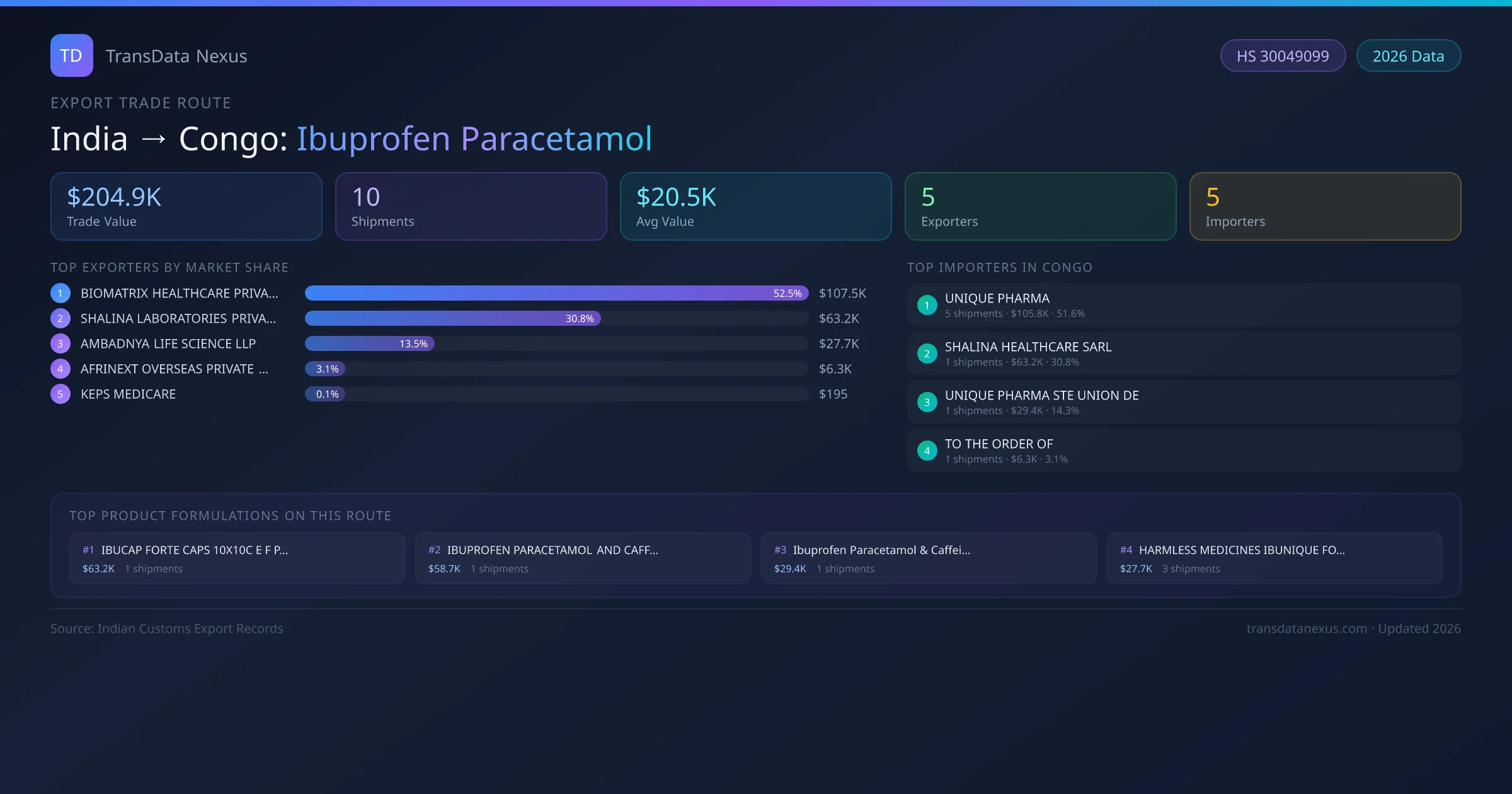Click rank 2 badge beside Shalina Laboratories

[60, 318]
